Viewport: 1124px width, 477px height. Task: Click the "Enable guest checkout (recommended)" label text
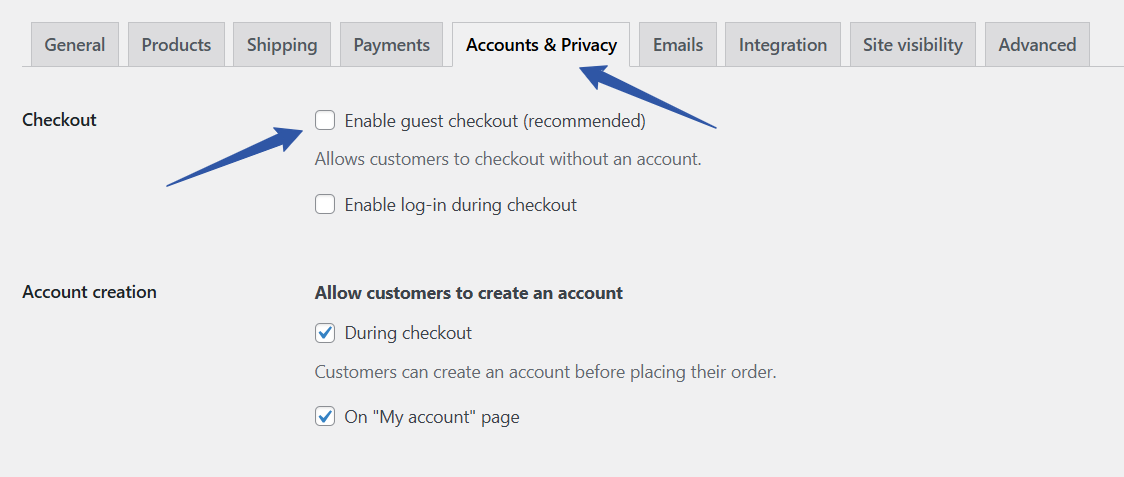tap(495, 121)
